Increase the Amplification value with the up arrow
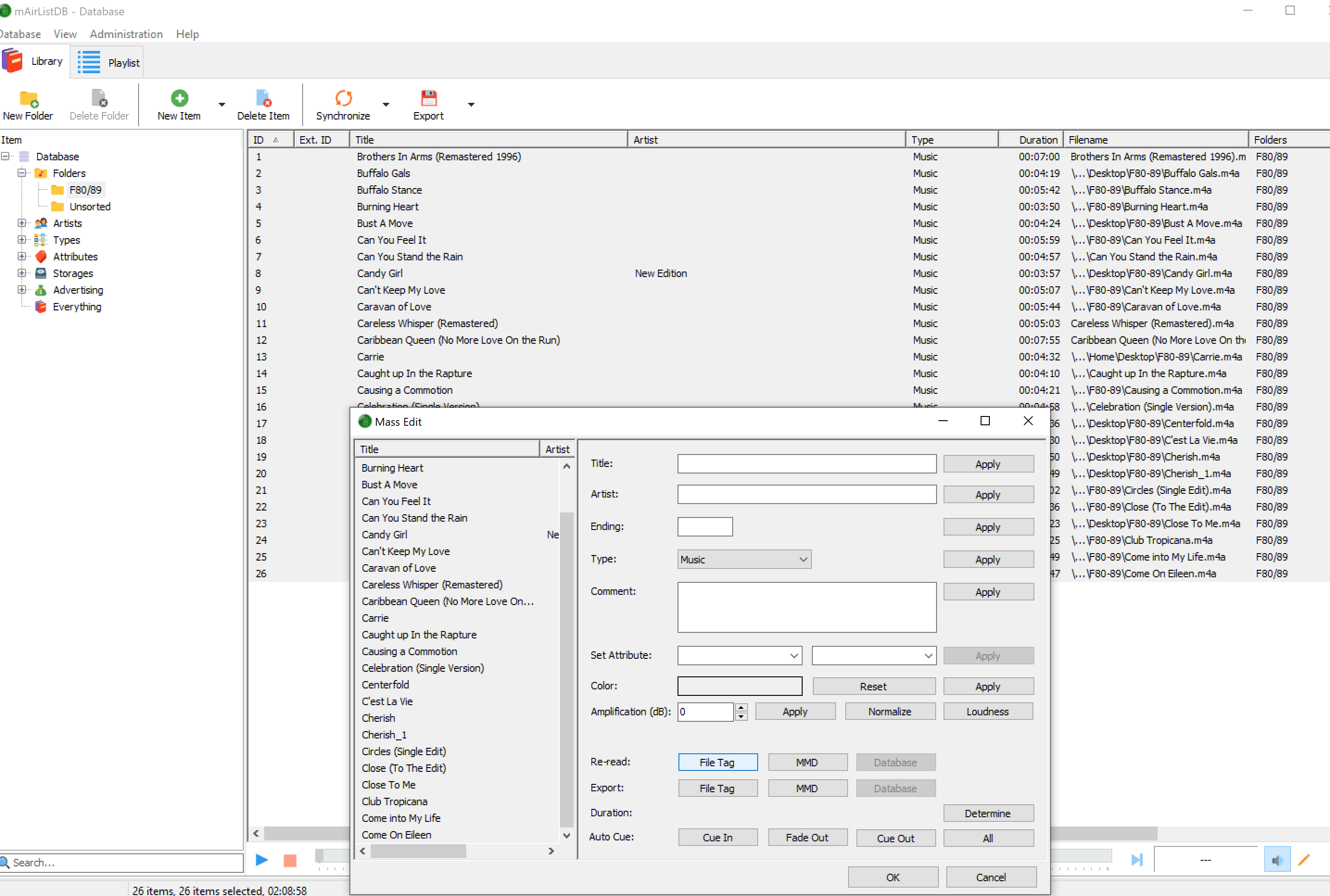 point(741,707)
